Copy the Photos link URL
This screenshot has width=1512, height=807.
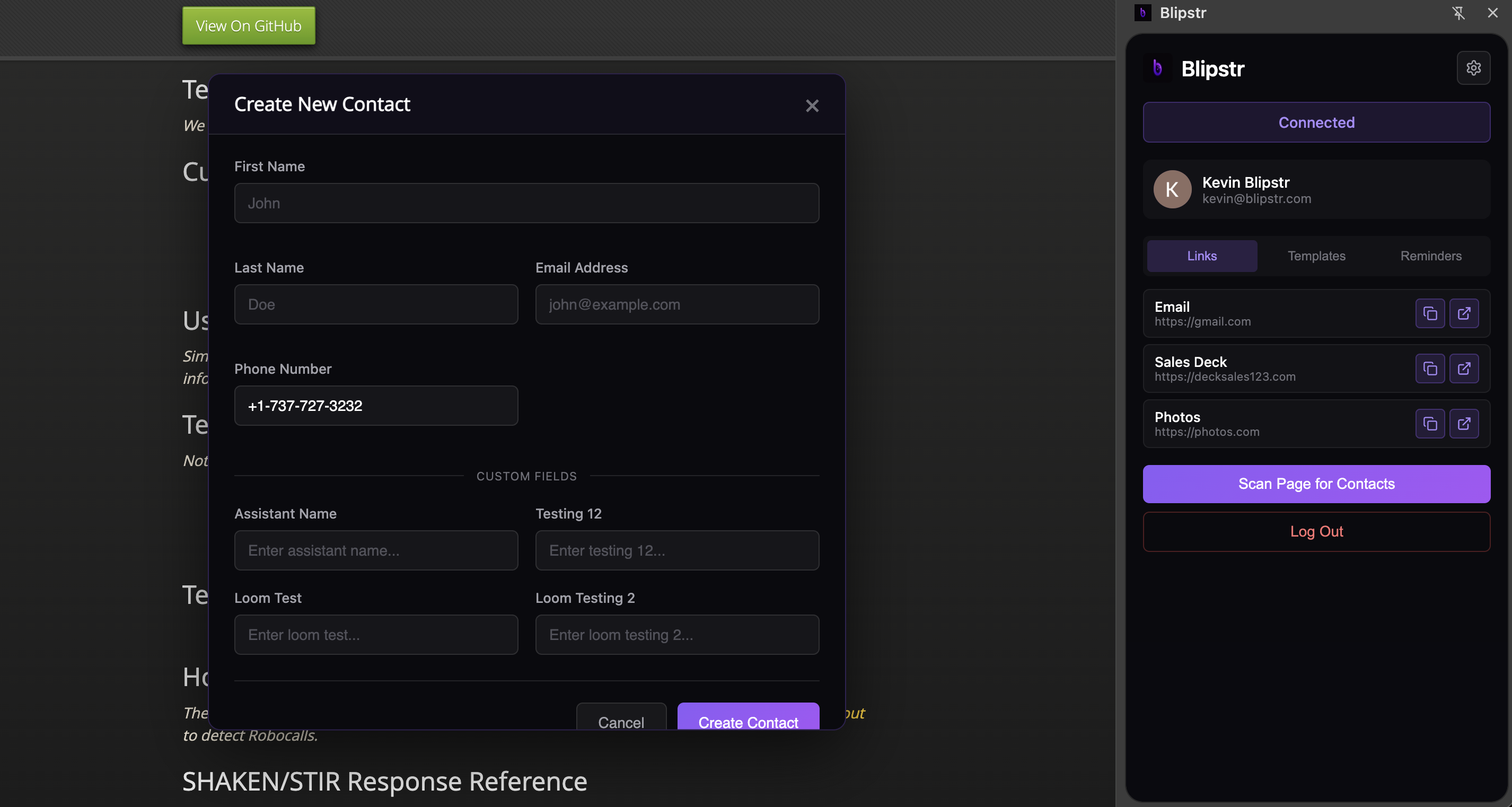coord(1429,424)
